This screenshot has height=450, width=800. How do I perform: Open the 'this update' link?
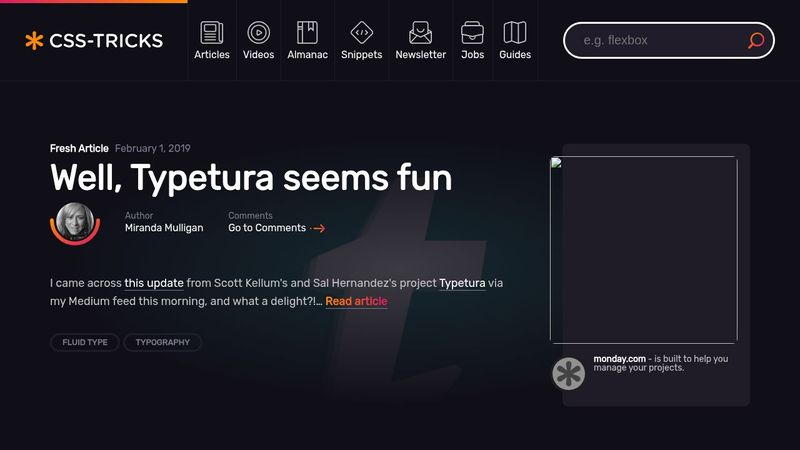coord(153,283)
